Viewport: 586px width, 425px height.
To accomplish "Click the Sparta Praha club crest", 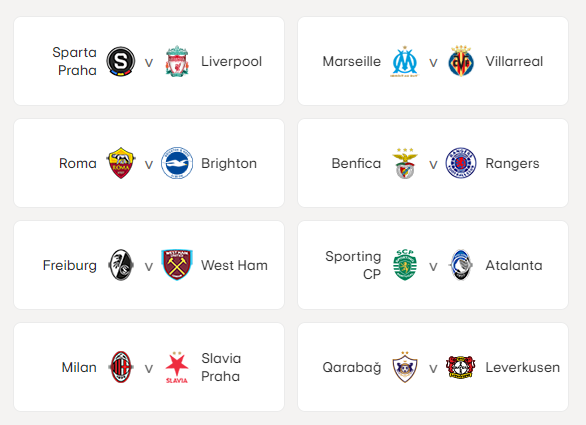I will coord(120,61).
